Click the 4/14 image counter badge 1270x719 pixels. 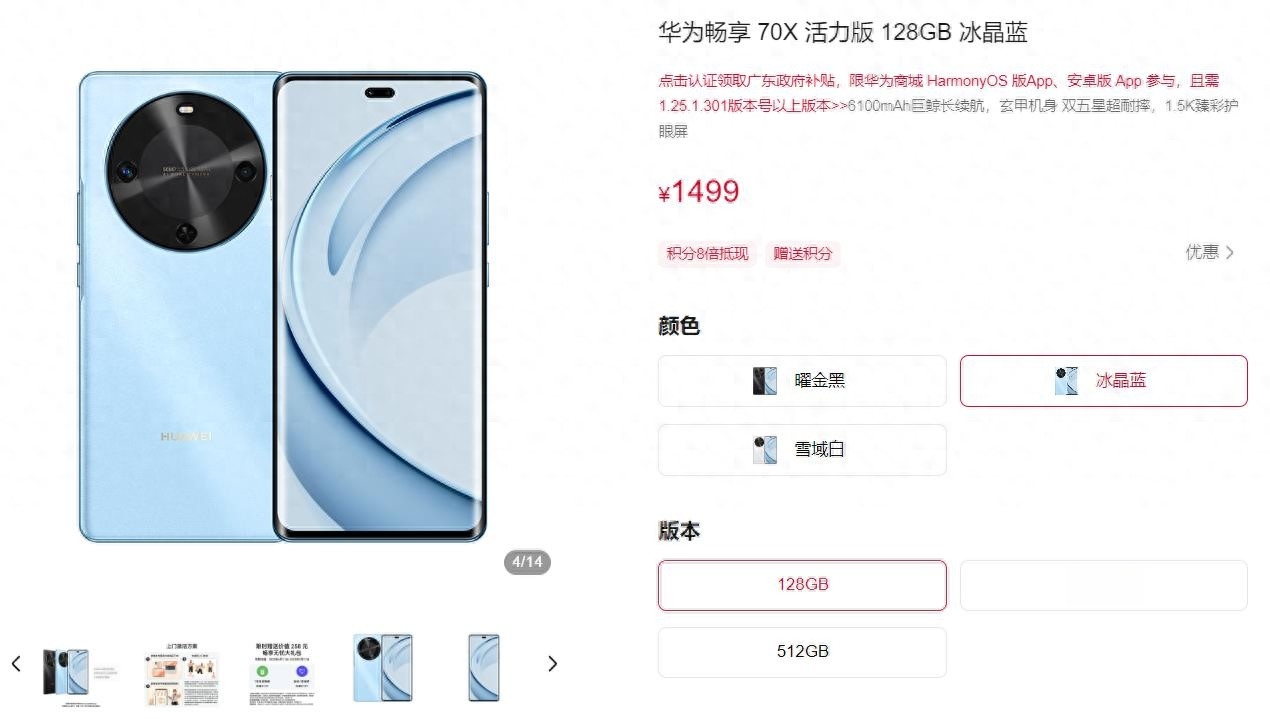527,562
